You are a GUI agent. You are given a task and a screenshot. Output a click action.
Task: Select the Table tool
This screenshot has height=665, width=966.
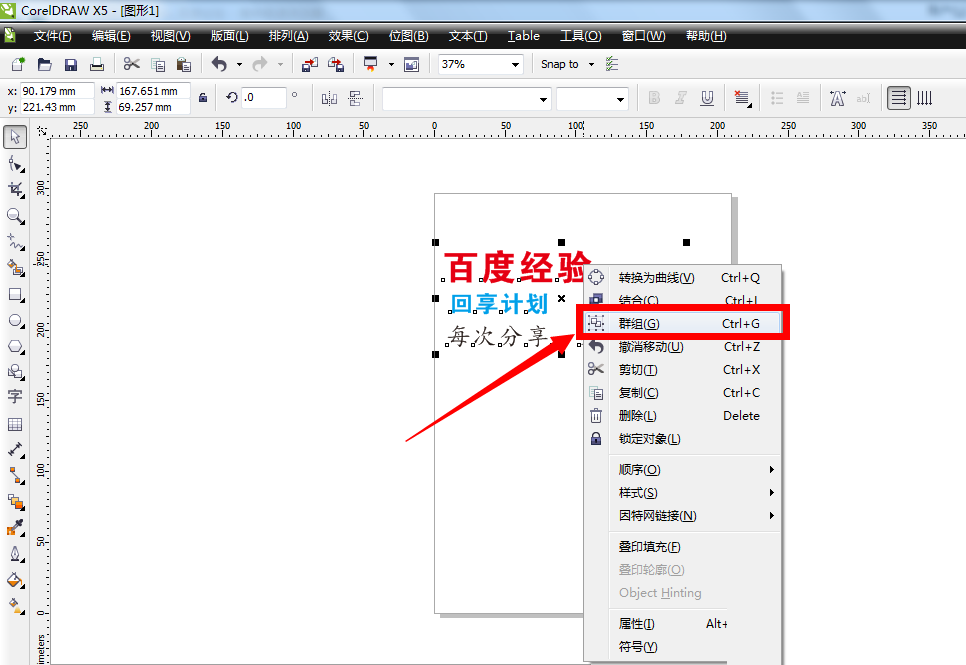[x=15, y=424]
